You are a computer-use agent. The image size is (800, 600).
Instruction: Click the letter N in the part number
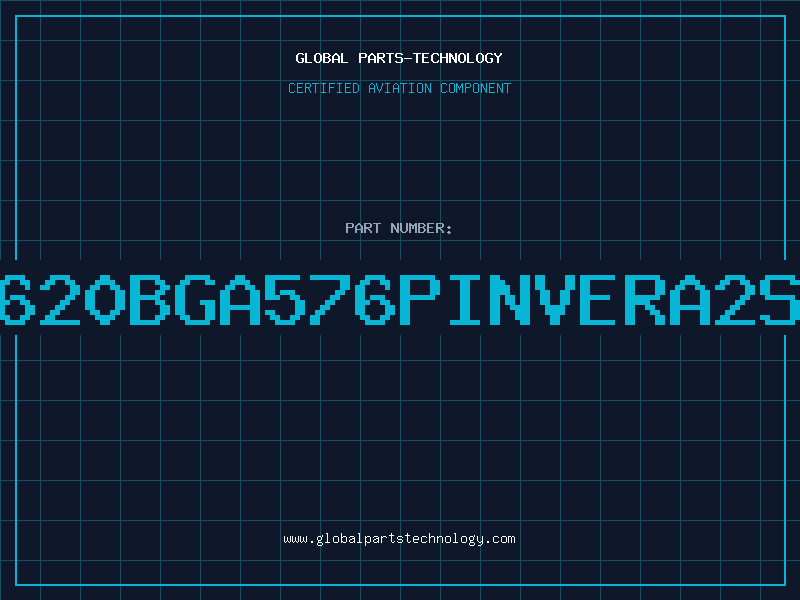510,299
